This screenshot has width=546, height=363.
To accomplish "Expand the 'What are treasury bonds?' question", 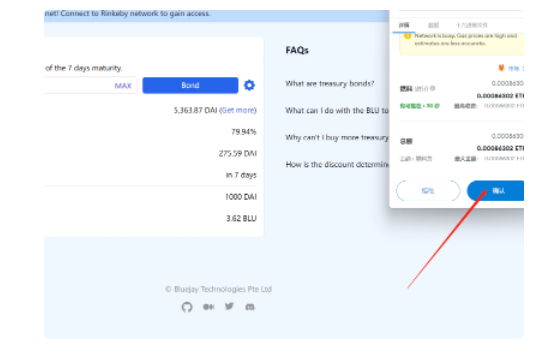I will (x=329, y=84).
